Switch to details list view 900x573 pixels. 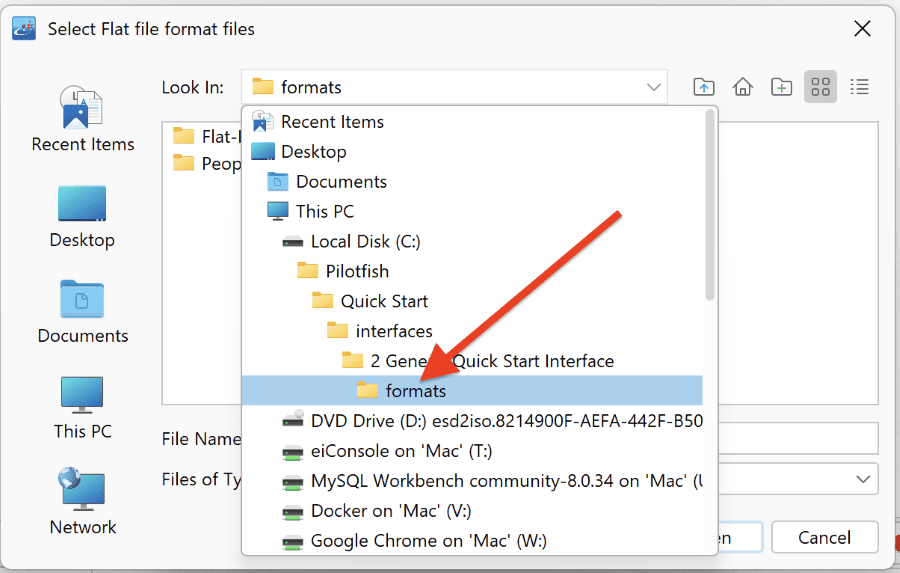click(859, 87)
